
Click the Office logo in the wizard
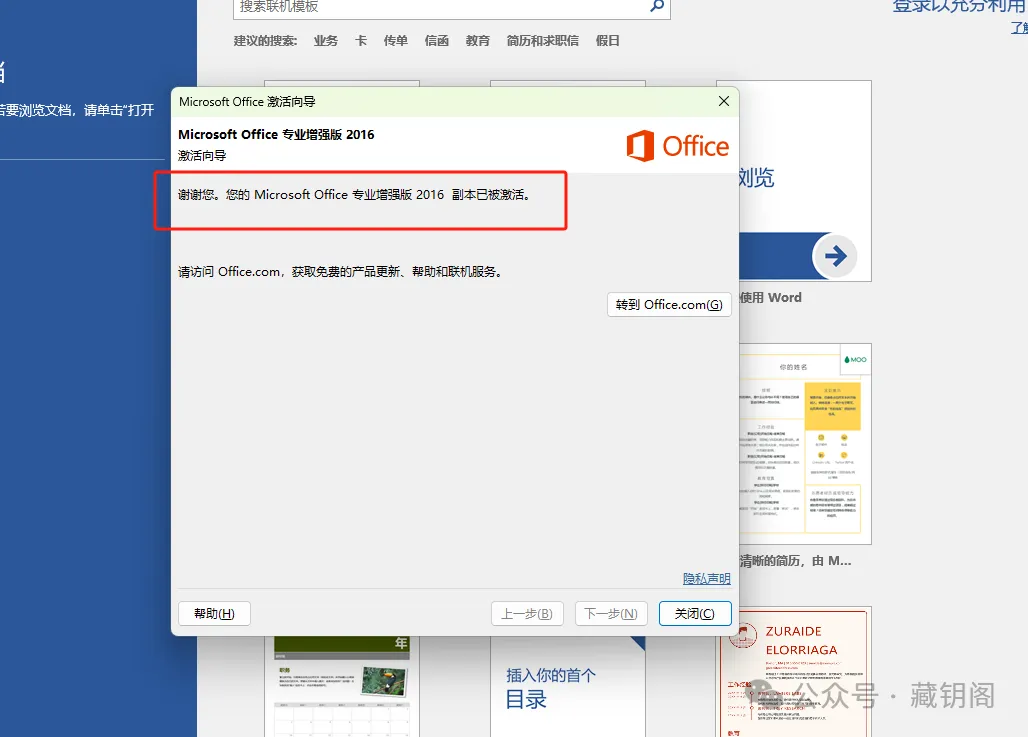677,146
